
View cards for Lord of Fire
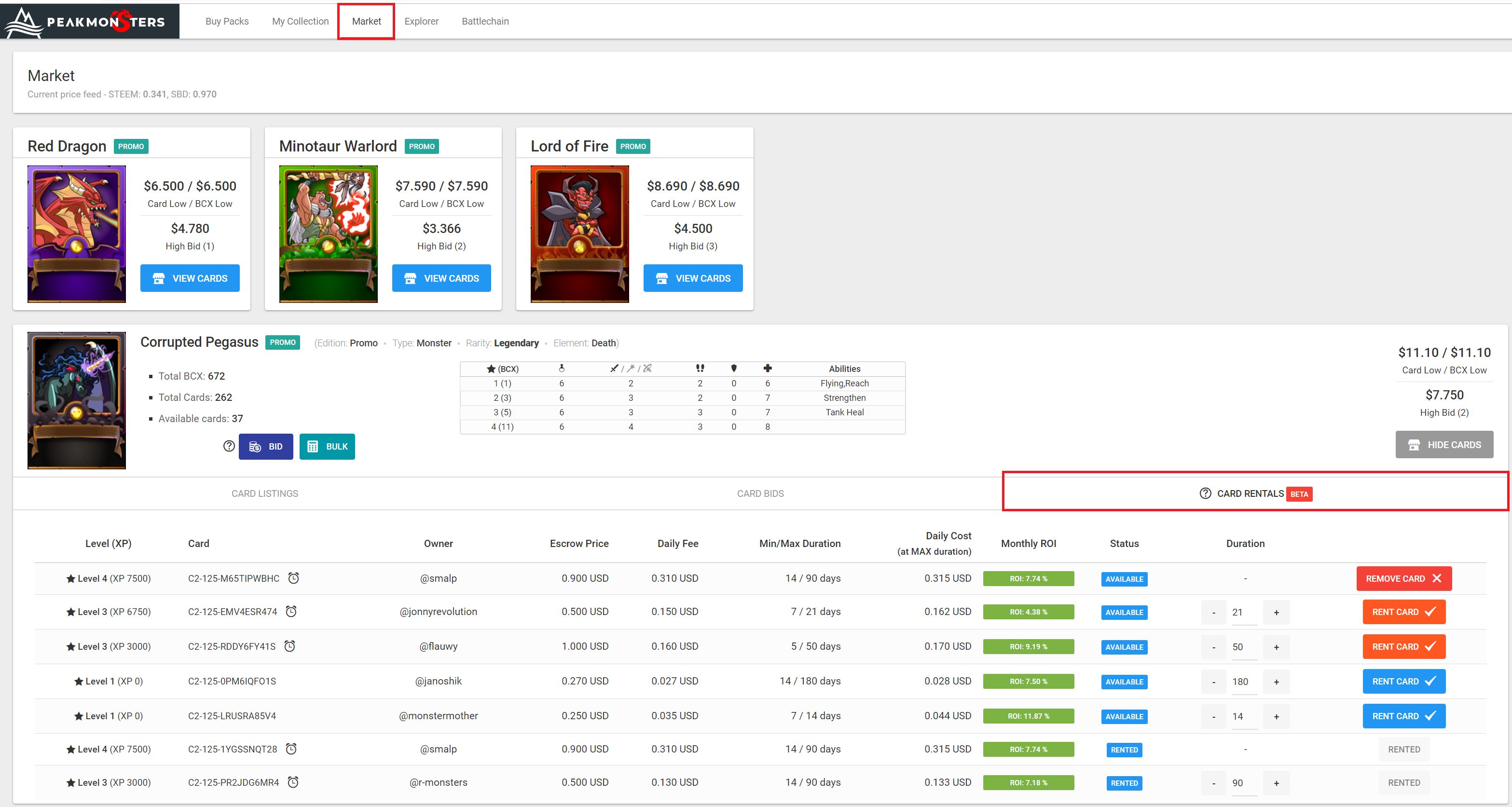[x=693, y=278]
